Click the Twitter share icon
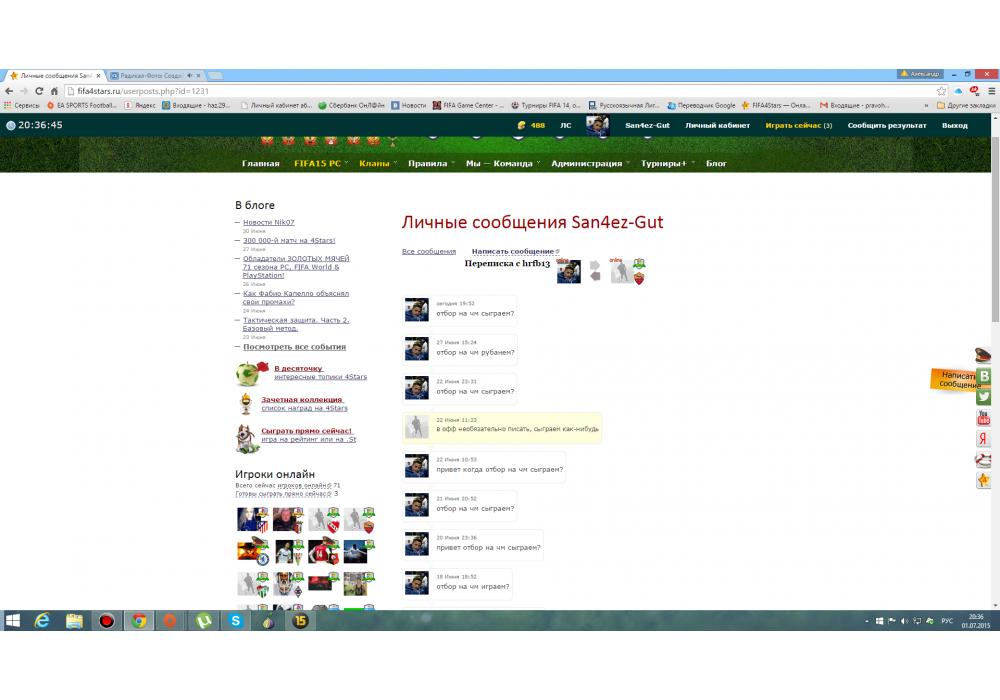This screenshot has width=1000, height=700. point(984,397)
